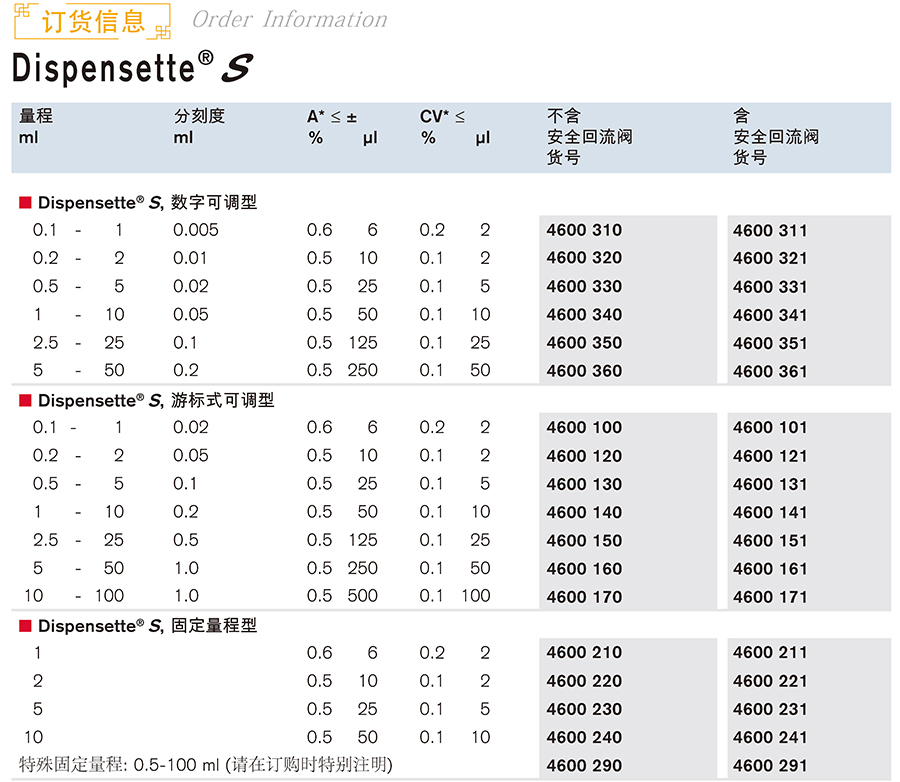Click the Dispensette S product title

click(131, 68)
